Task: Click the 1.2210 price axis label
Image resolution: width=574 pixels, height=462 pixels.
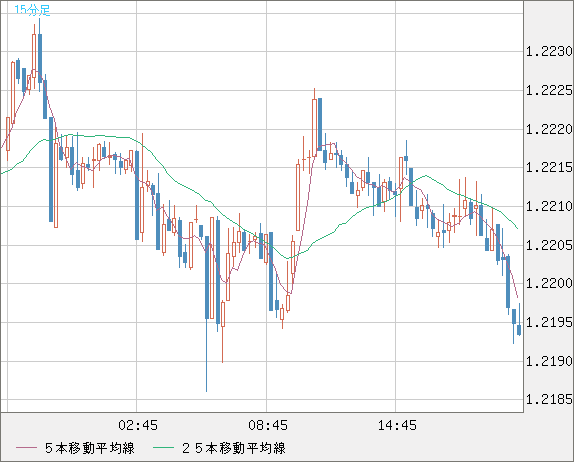Action: tap(549, 206)
